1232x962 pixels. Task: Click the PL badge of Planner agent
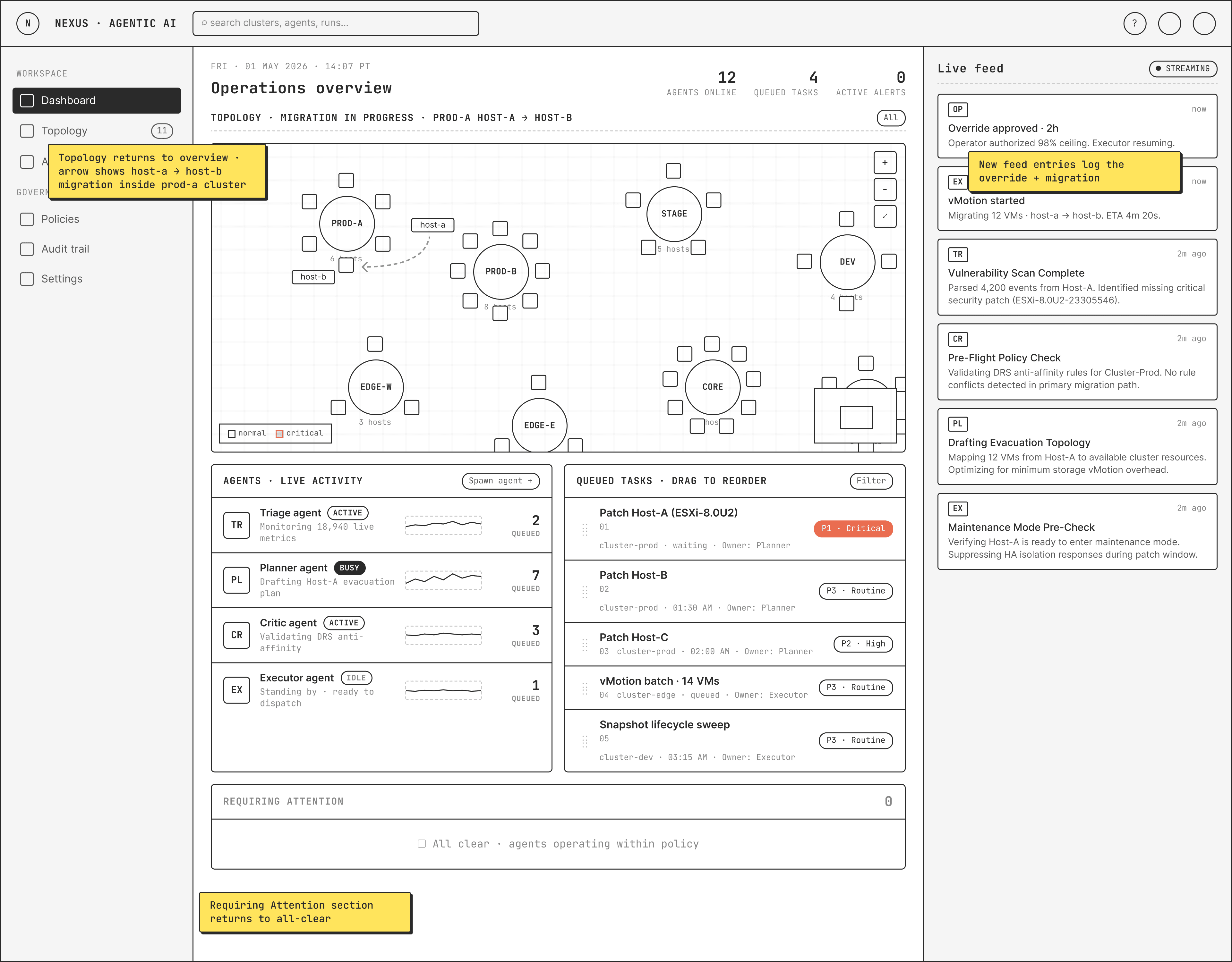(x=236, y=580)
